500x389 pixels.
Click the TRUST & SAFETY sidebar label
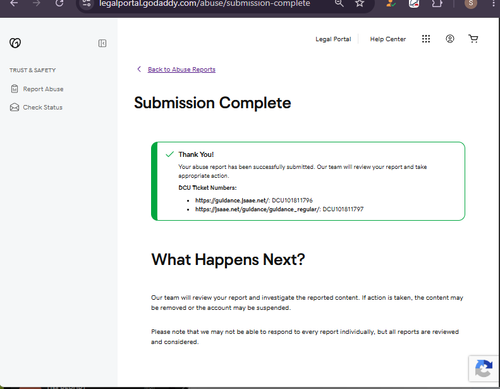[x=33, y=70]
